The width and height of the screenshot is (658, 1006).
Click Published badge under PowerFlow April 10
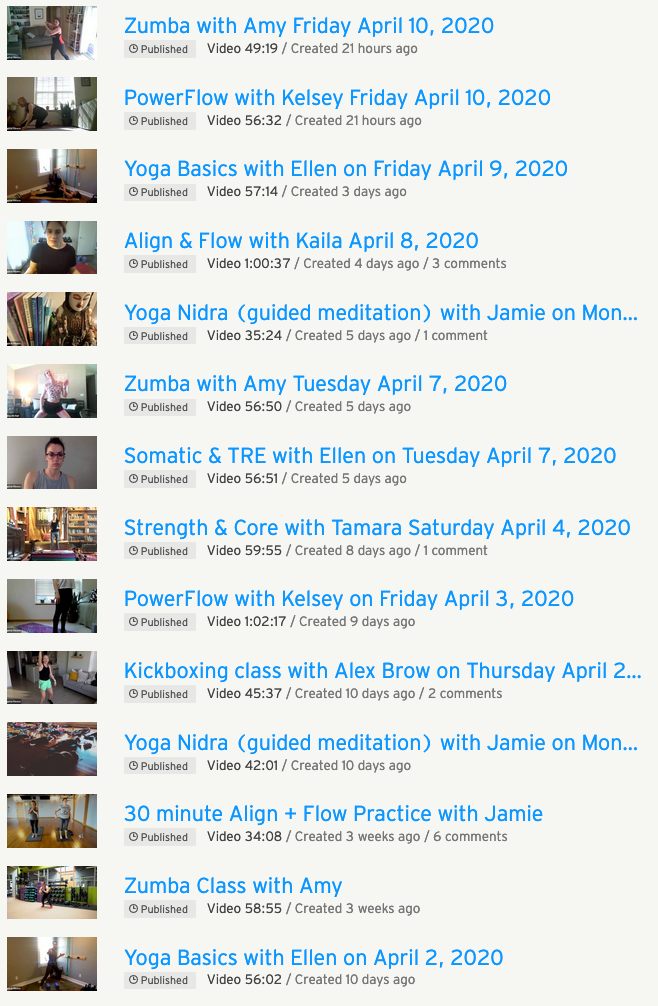click(x=158, y=121)
